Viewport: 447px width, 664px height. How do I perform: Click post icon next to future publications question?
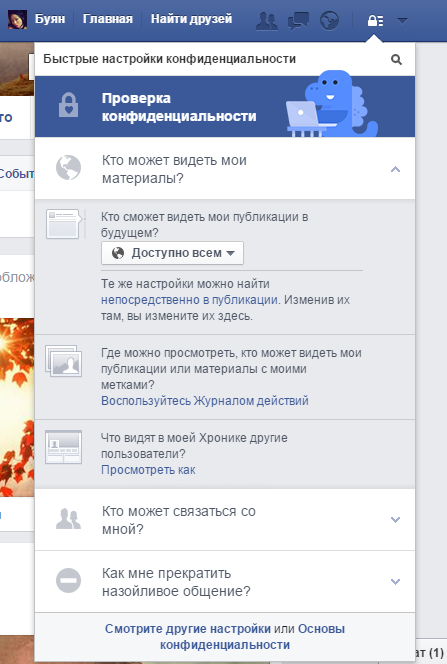64,224
